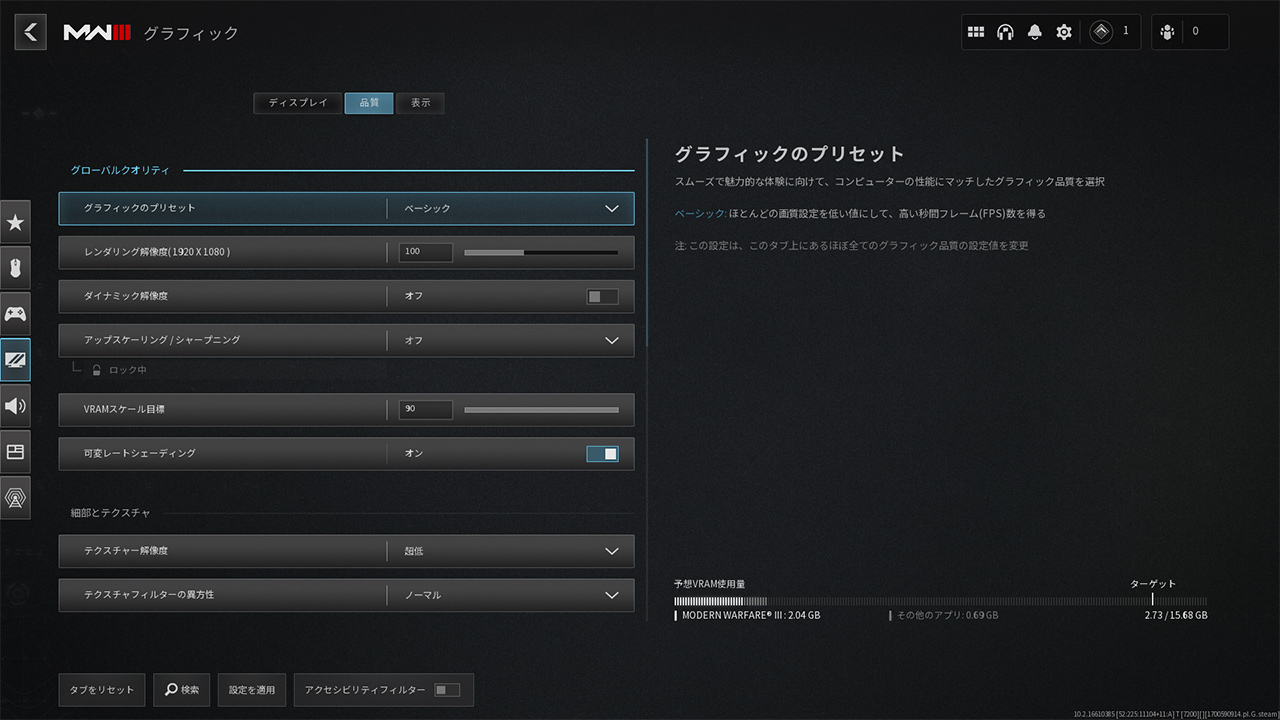Click the レンダリング解像度 value field showing 100

[x=425, y=252]
